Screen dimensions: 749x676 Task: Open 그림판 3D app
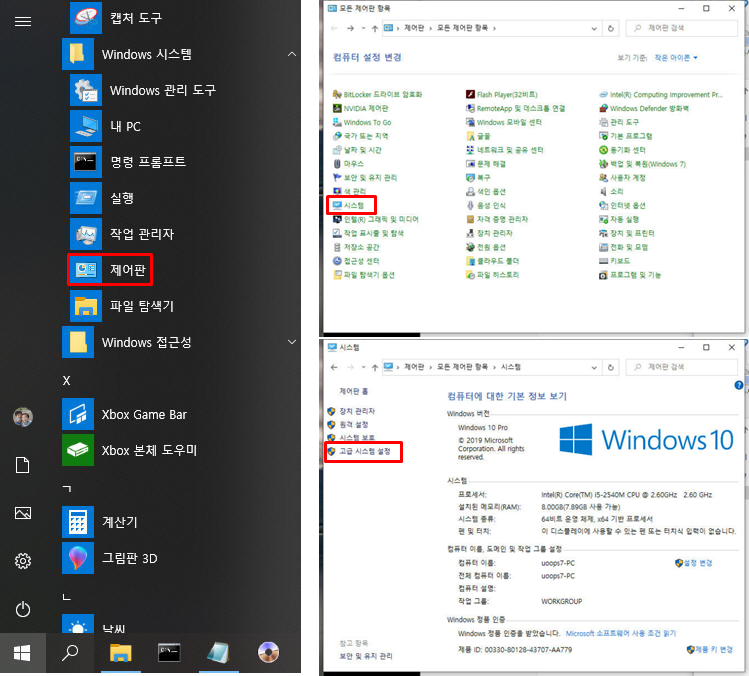[x=110, y=558]
